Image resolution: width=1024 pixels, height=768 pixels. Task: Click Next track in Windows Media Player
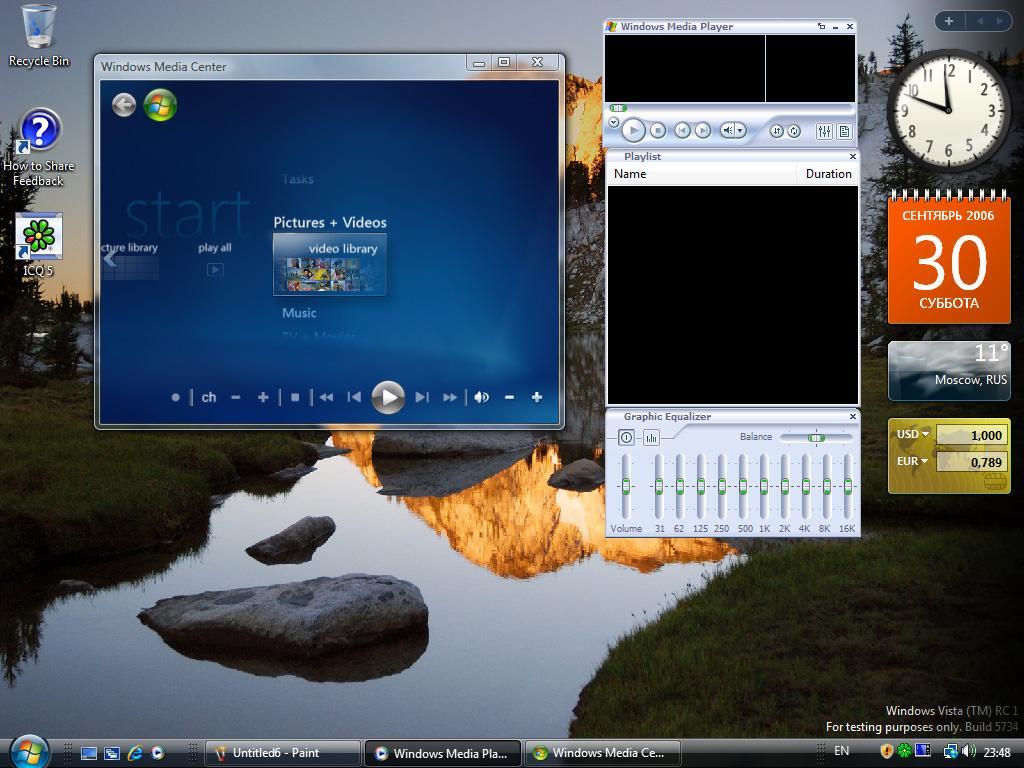(x=703, y=130)
